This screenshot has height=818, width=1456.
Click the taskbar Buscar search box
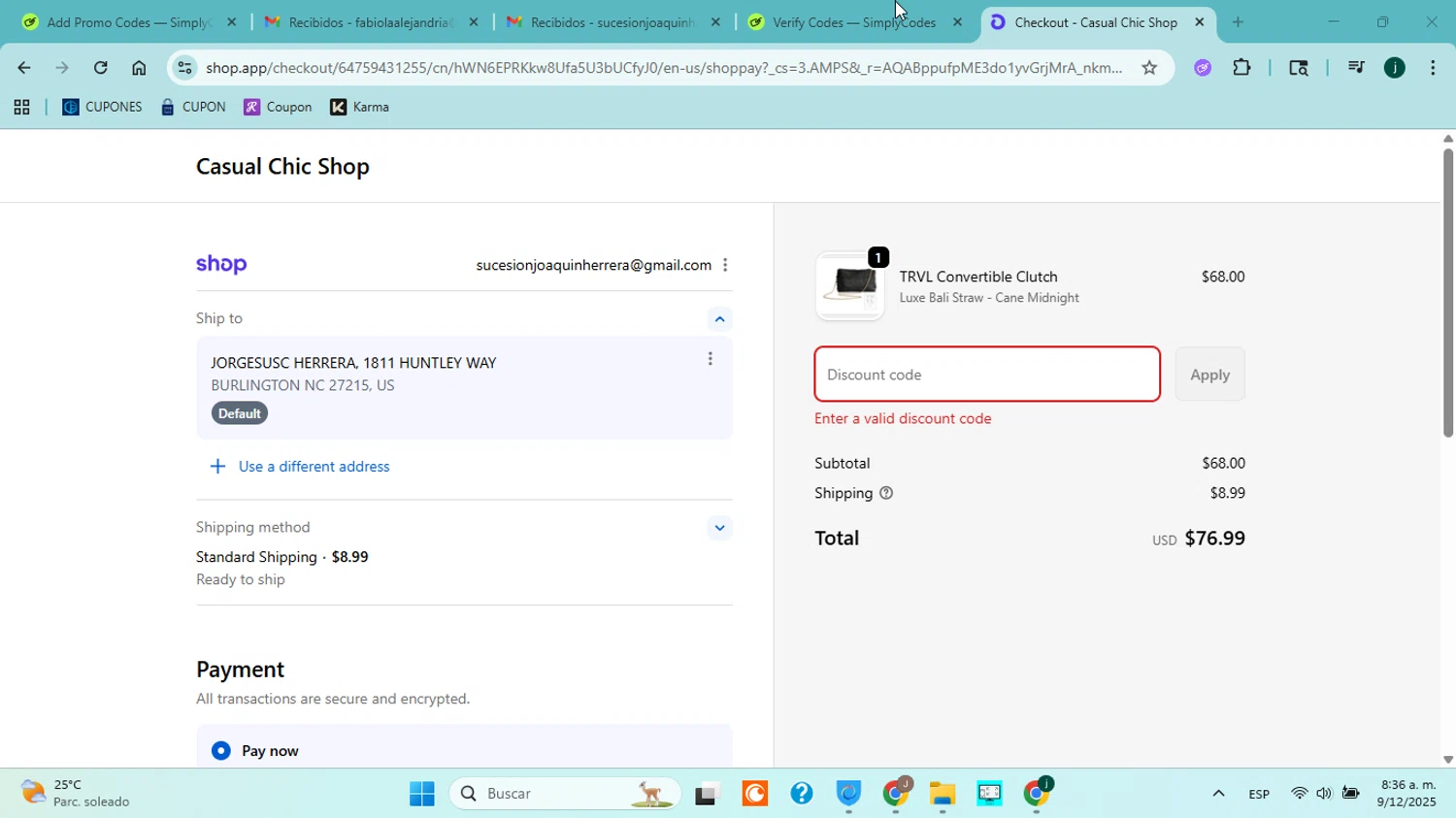565,794
